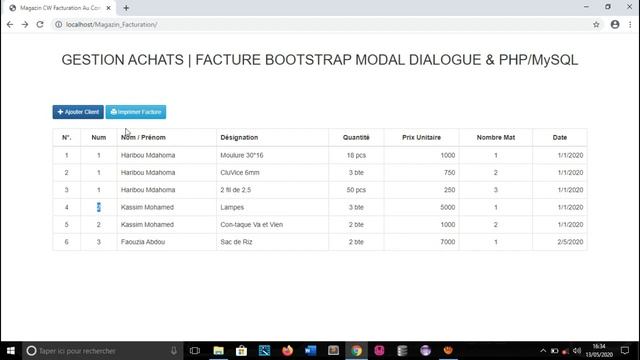Open the notification center icon

(625, 351)
